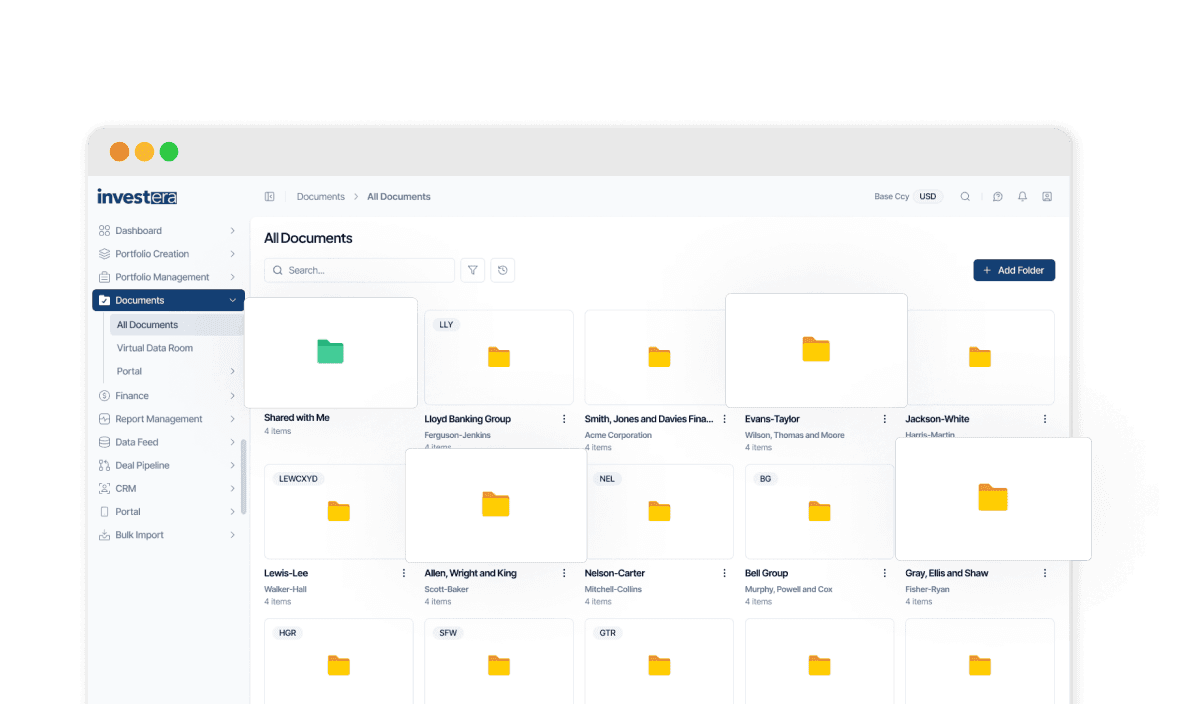Click the Deal Pipeline icon
Viewport: 1178px width, 704px height.
point(104,466)
